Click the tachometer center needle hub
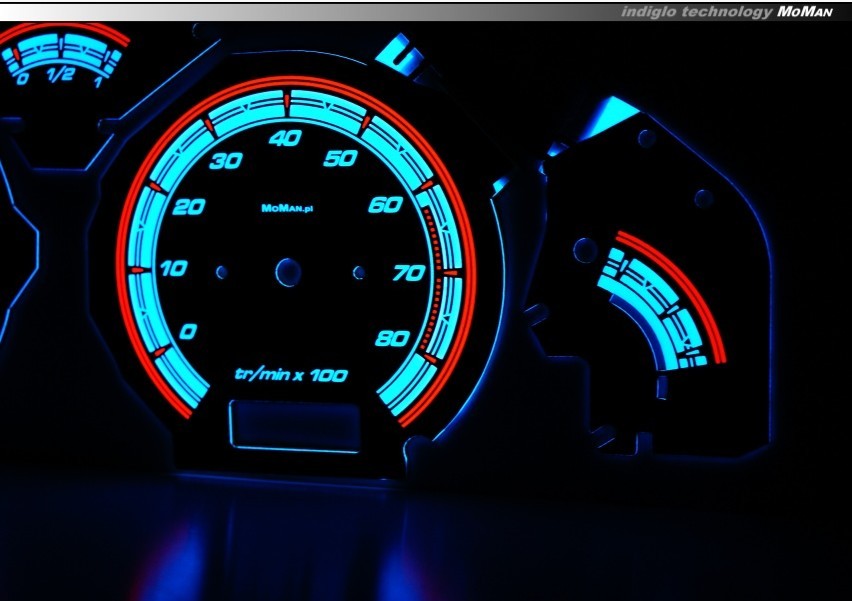Viewport: 852px width, 601px height. 288,272
